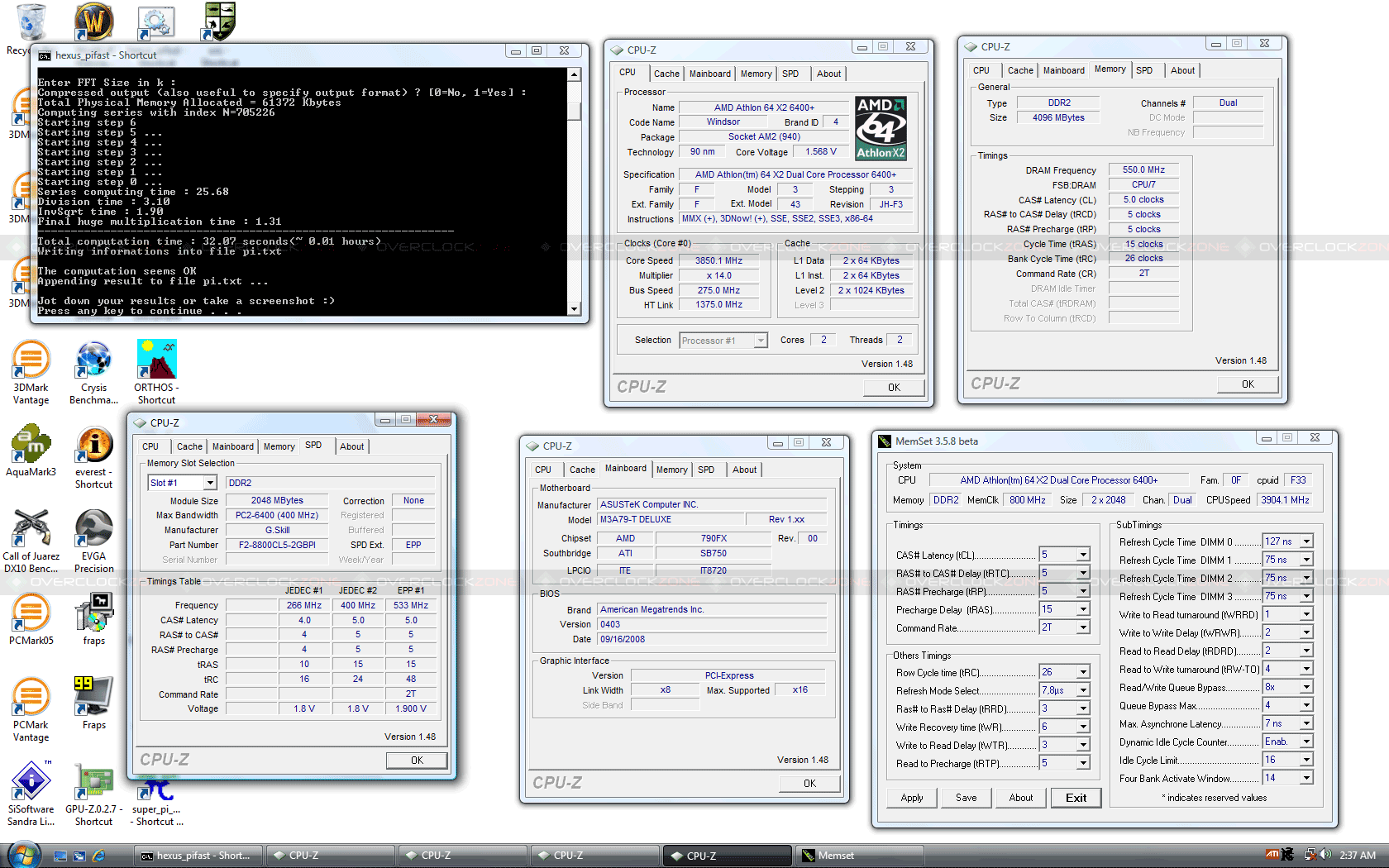
Task: Launch the military shield game shortcut icon
Action: point(219,21)
